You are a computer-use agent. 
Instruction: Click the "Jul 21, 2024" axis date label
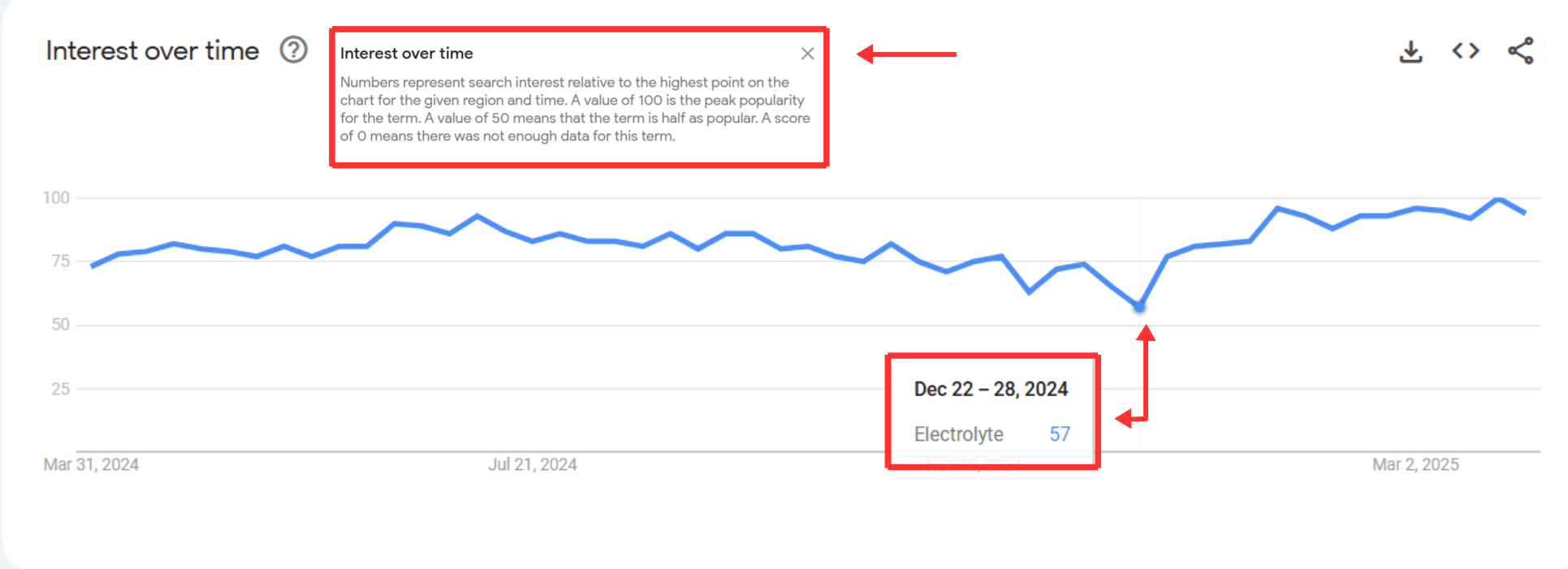(532, 464)
